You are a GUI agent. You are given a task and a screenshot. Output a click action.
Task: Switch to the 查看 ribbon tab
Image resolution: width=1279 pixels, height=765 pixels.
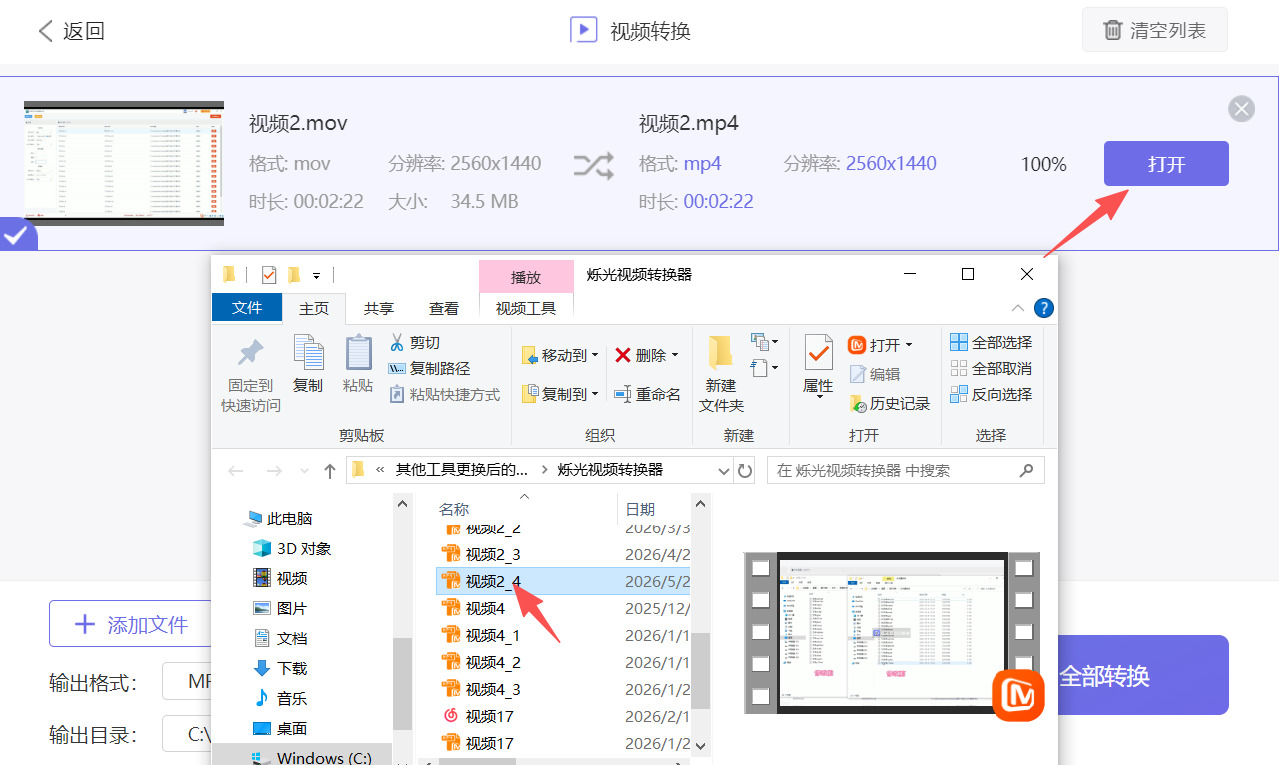(x=444, y=309)
